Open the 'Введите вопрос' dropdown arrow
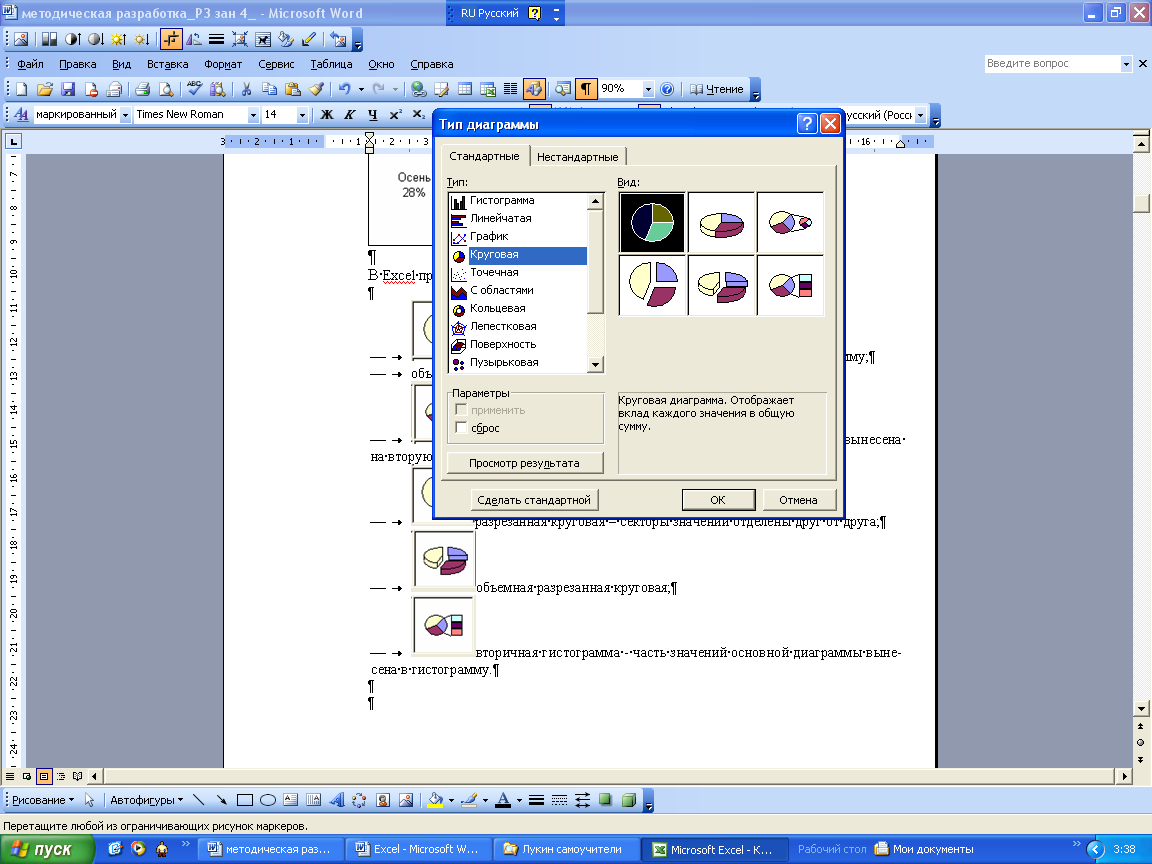 (x=1126, y=64)
